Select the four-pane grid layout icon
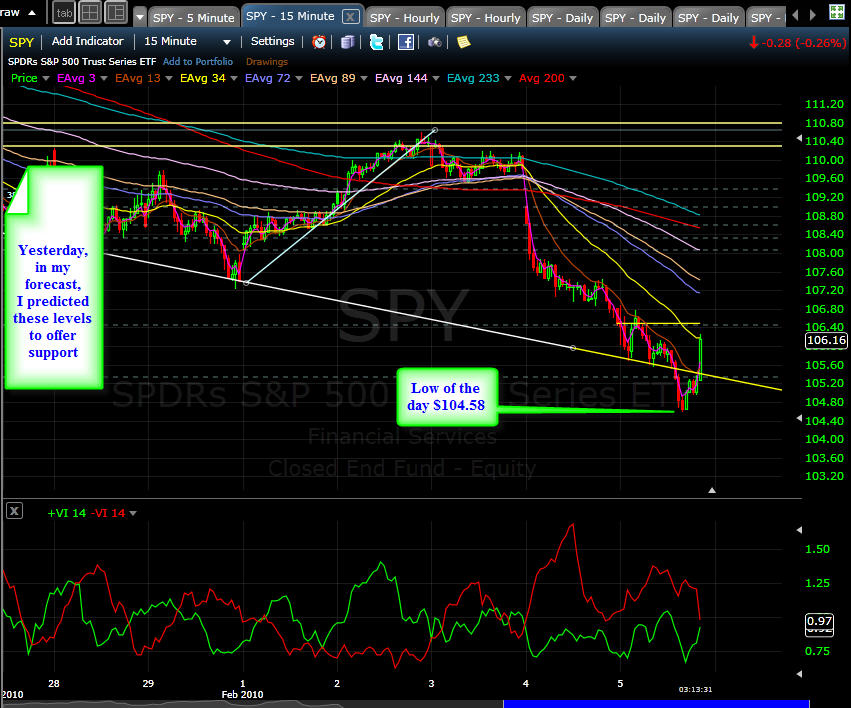Image resolution: width=851 pixels, height=708 pixels. coord(90,13)
